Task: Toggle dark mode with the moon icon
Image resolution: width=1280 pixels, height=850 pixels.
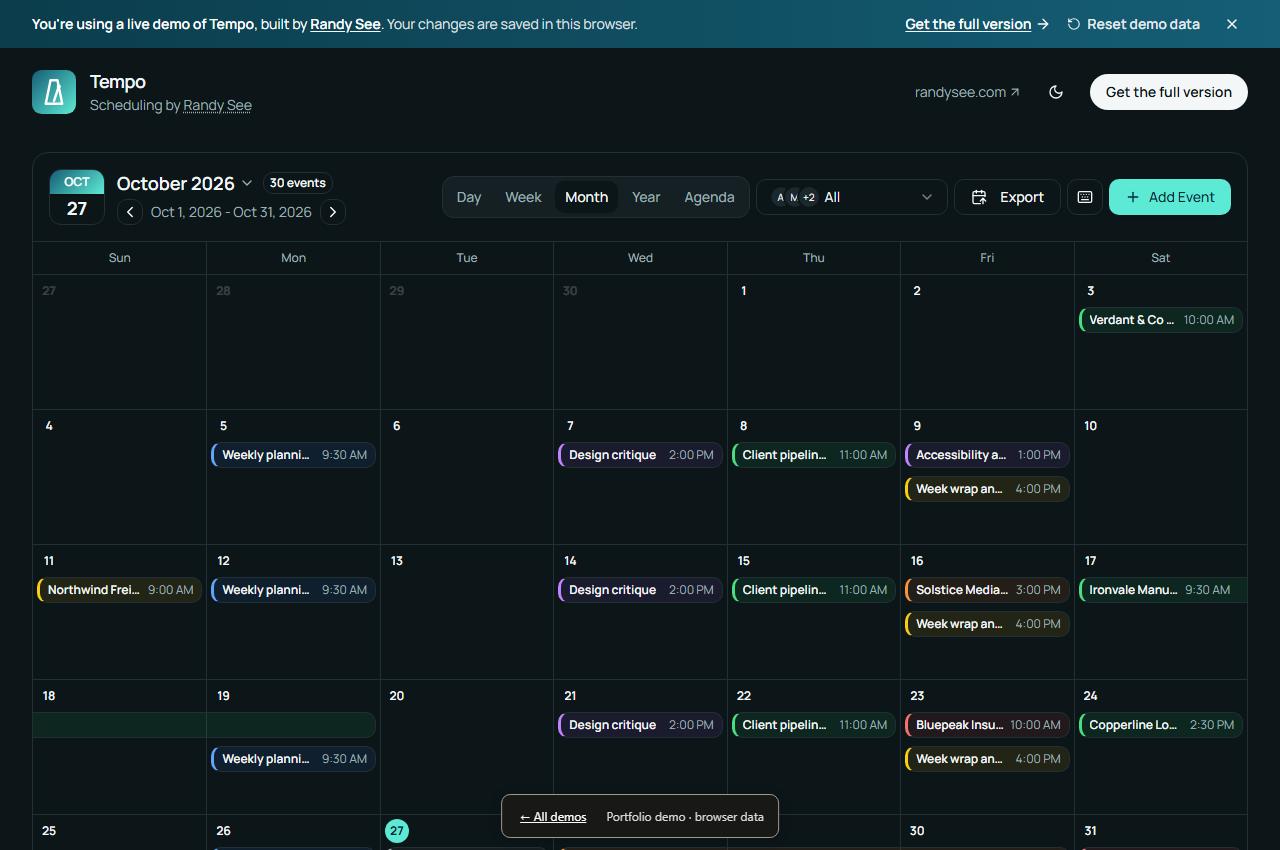Action: pyautogui.click(x=1056, y=92)
